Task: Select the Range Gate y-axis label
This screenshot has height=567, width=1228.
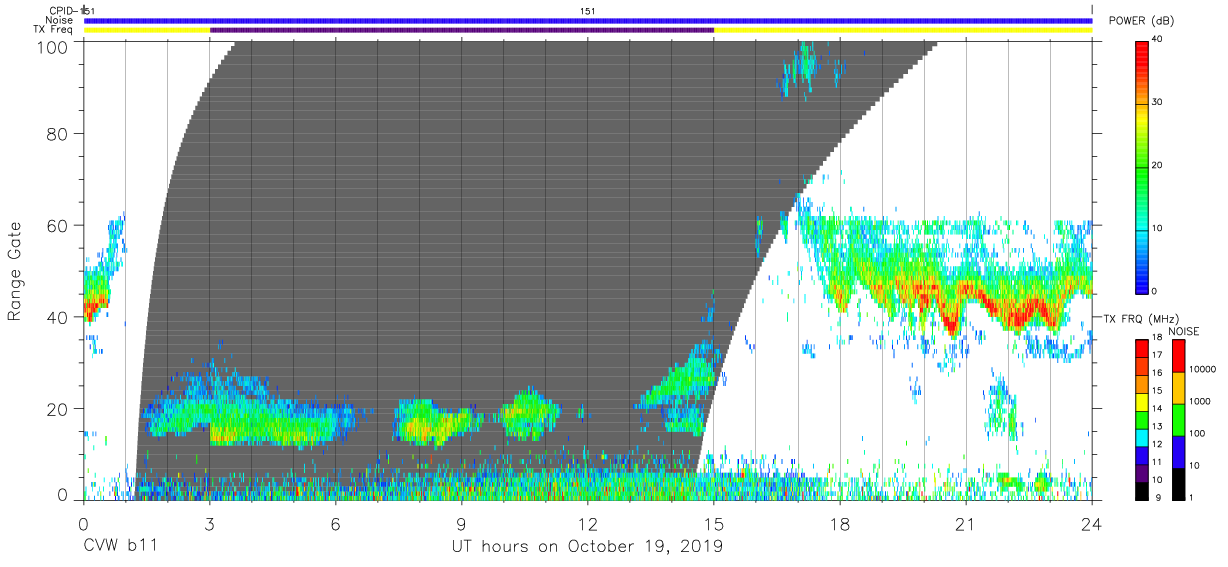Action: click(15, 272)
